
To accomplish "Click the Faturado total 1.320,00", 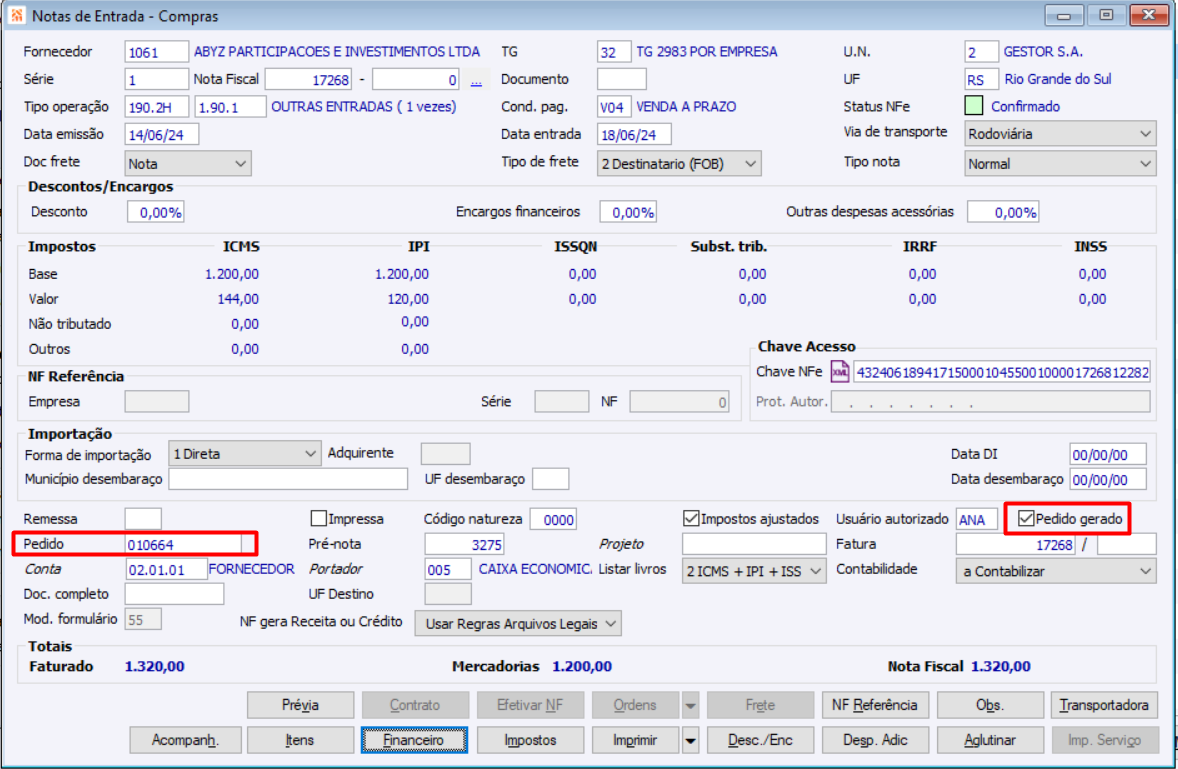I will tap(155, 667).
